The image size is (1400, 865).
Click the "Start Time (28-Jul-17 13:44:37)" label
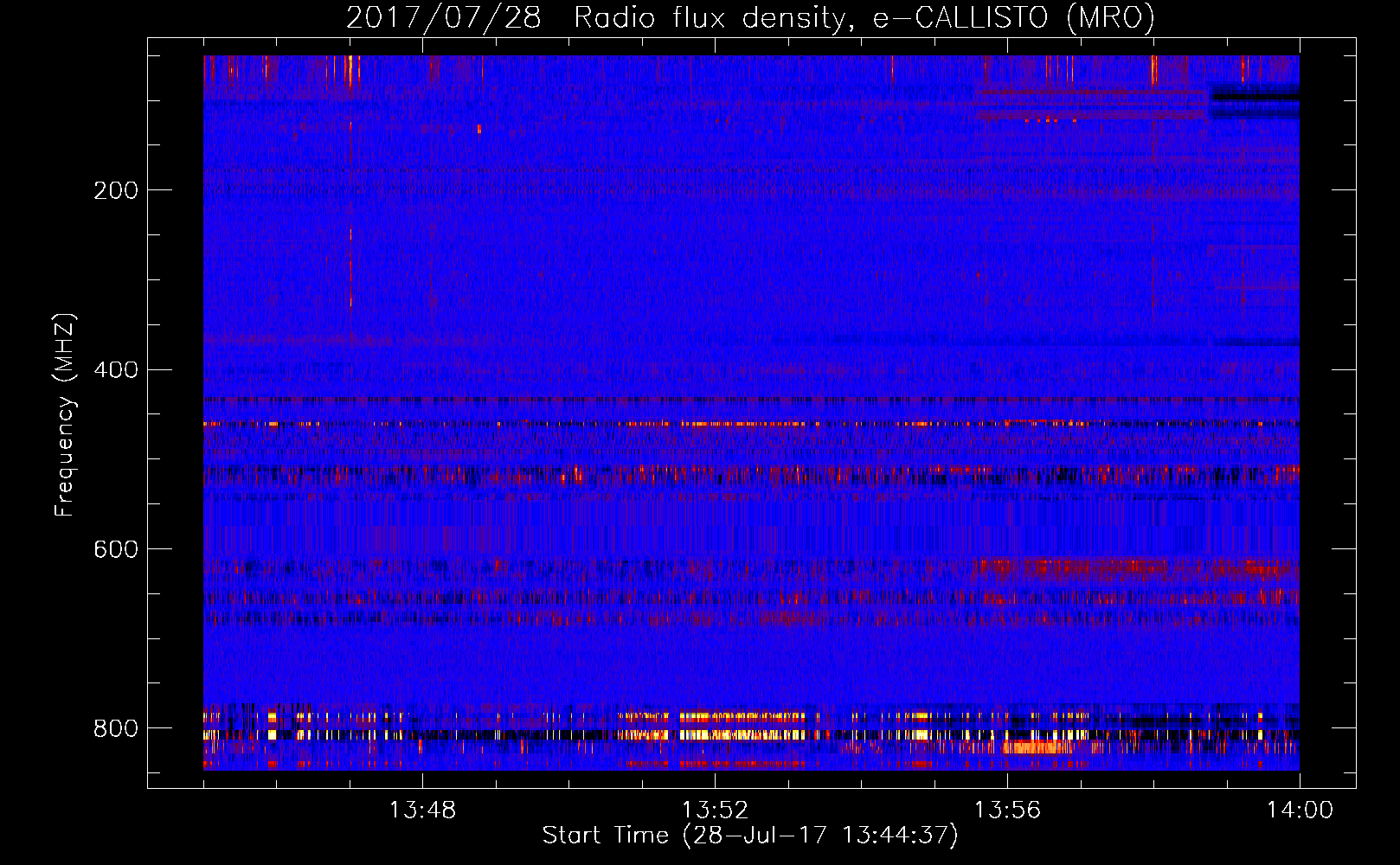[750, 836]
